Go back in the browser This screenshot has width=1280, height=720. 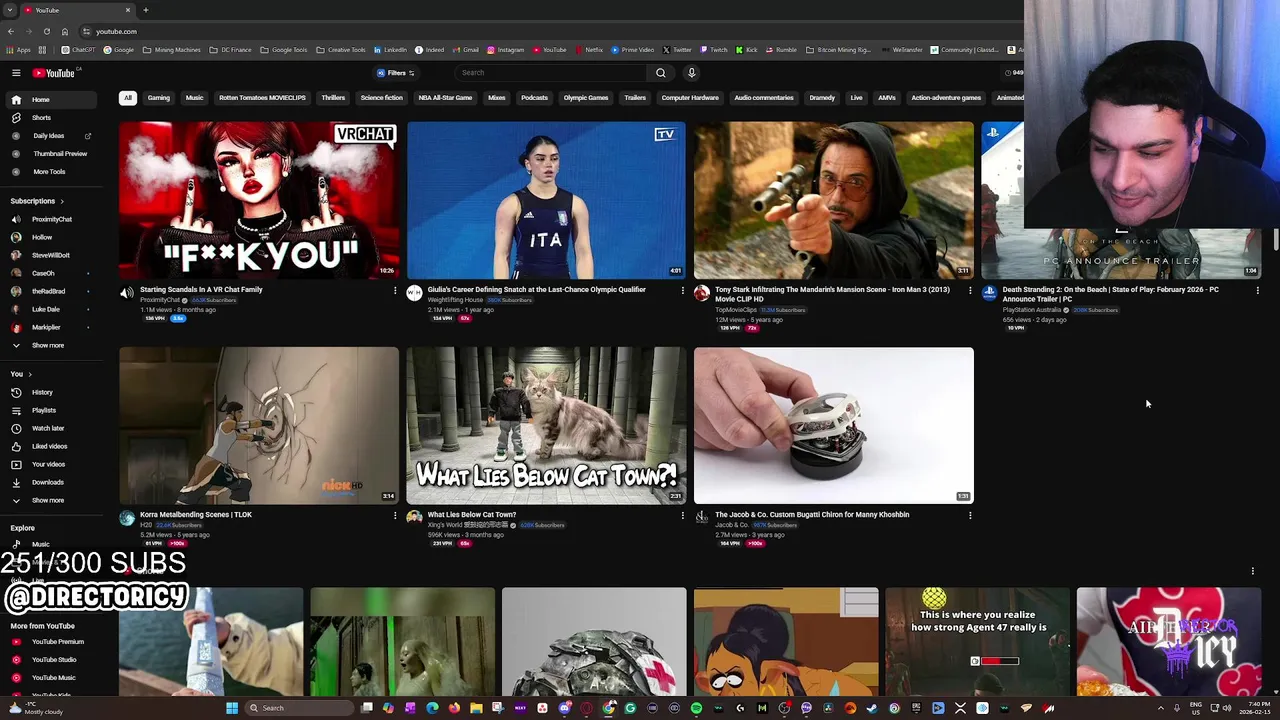pos(10,31)
